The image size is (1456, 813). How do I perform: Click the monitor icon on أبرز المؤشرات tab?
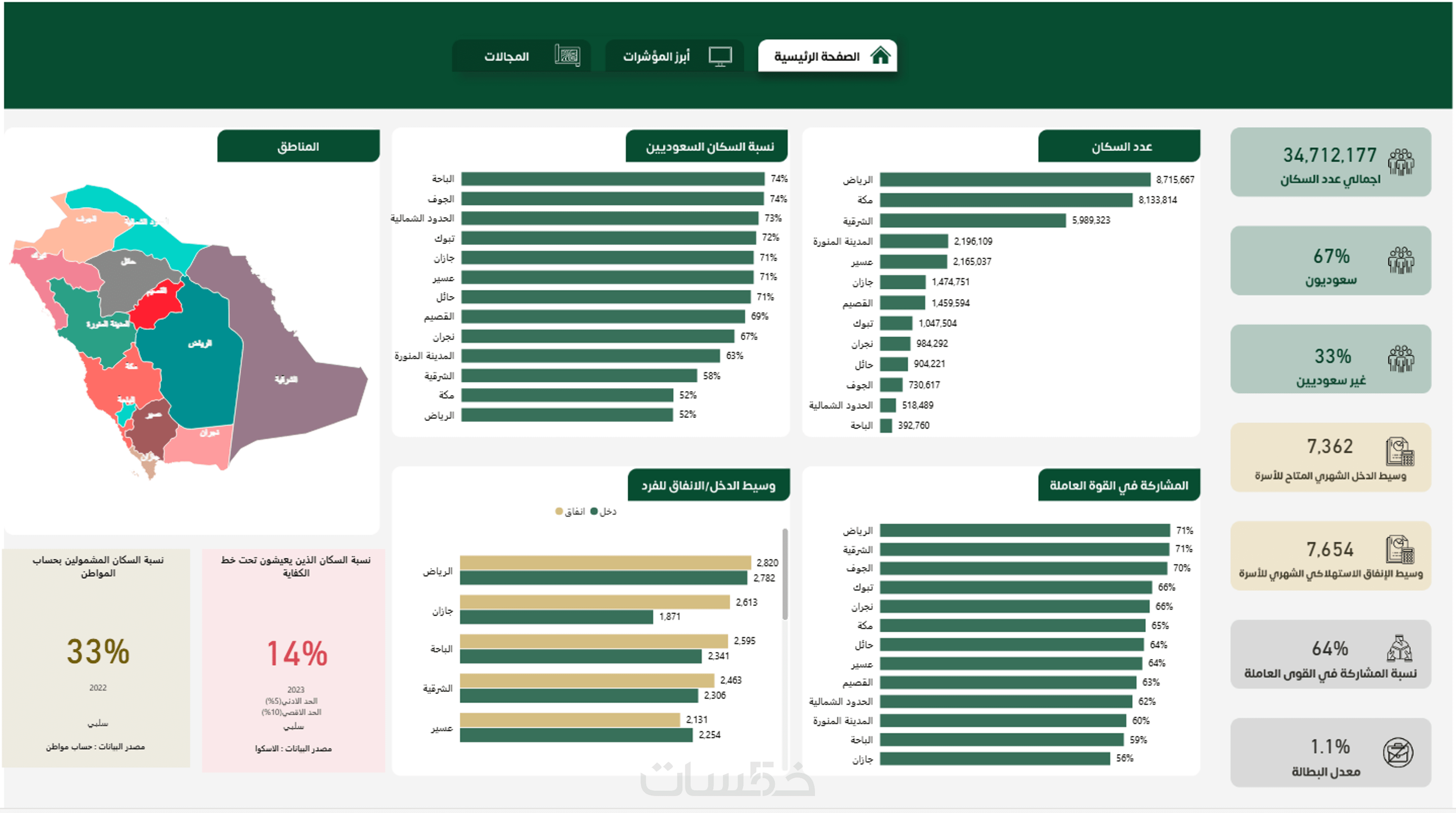(x=720, y=56)
